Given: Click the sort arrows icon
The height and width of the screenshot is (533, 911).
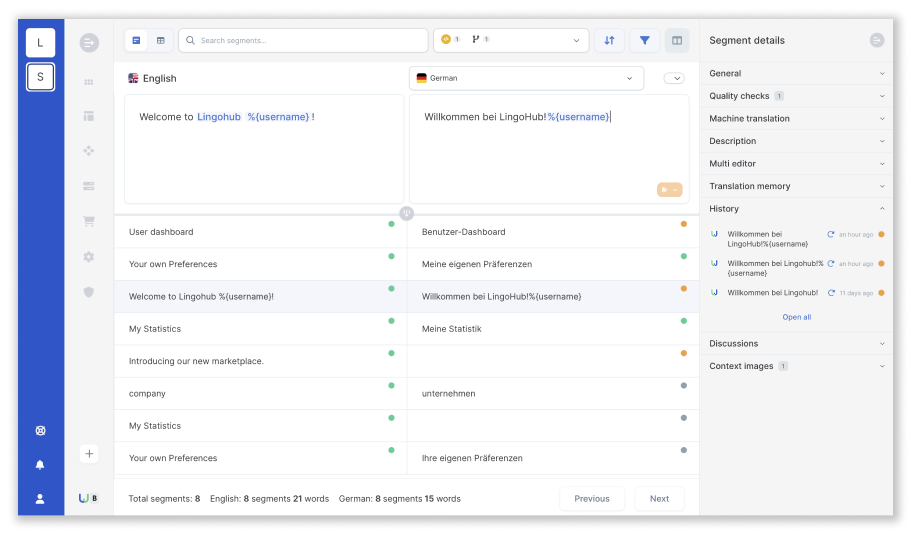Looking at the screenshot, I should click(609, 41).
